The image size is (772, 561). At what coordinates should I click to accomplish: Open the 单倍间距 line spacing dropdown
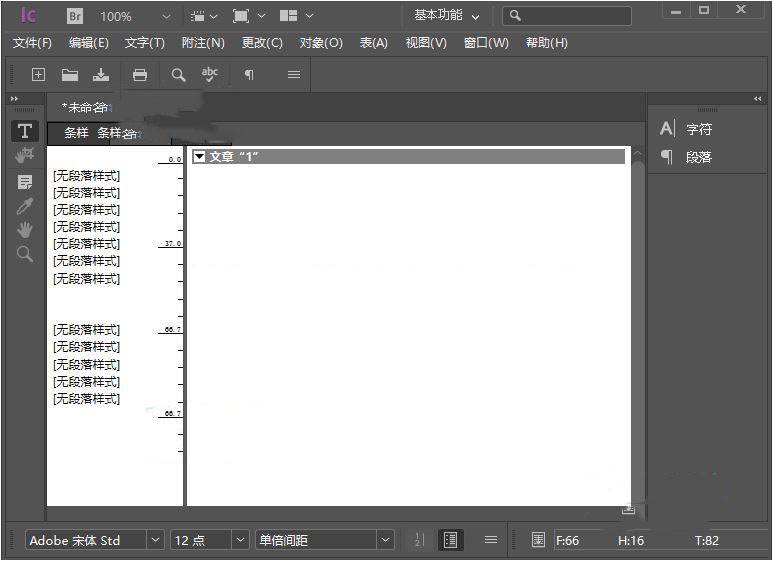pos(386,540)
